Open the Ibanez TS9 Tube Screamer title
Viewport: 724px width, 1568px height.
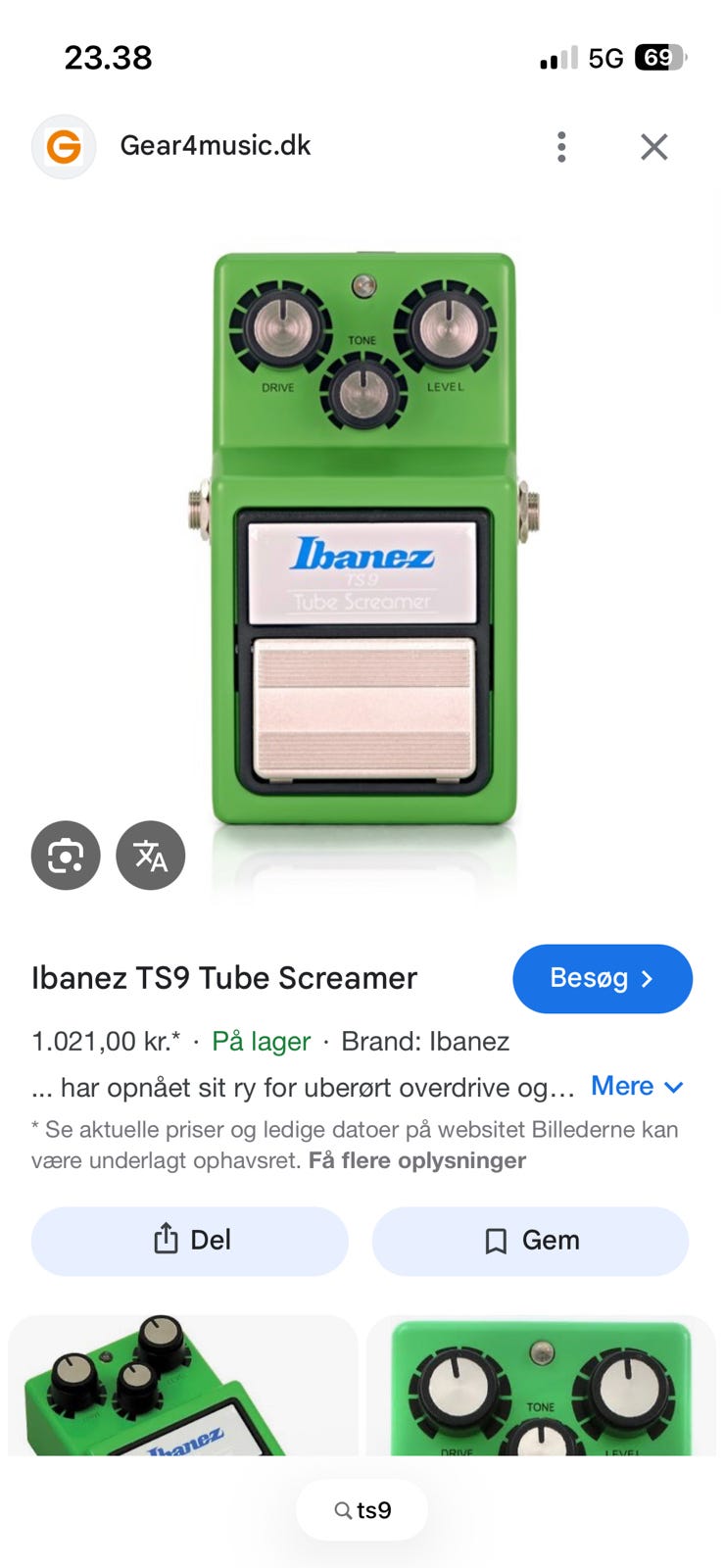pos(224,978)
